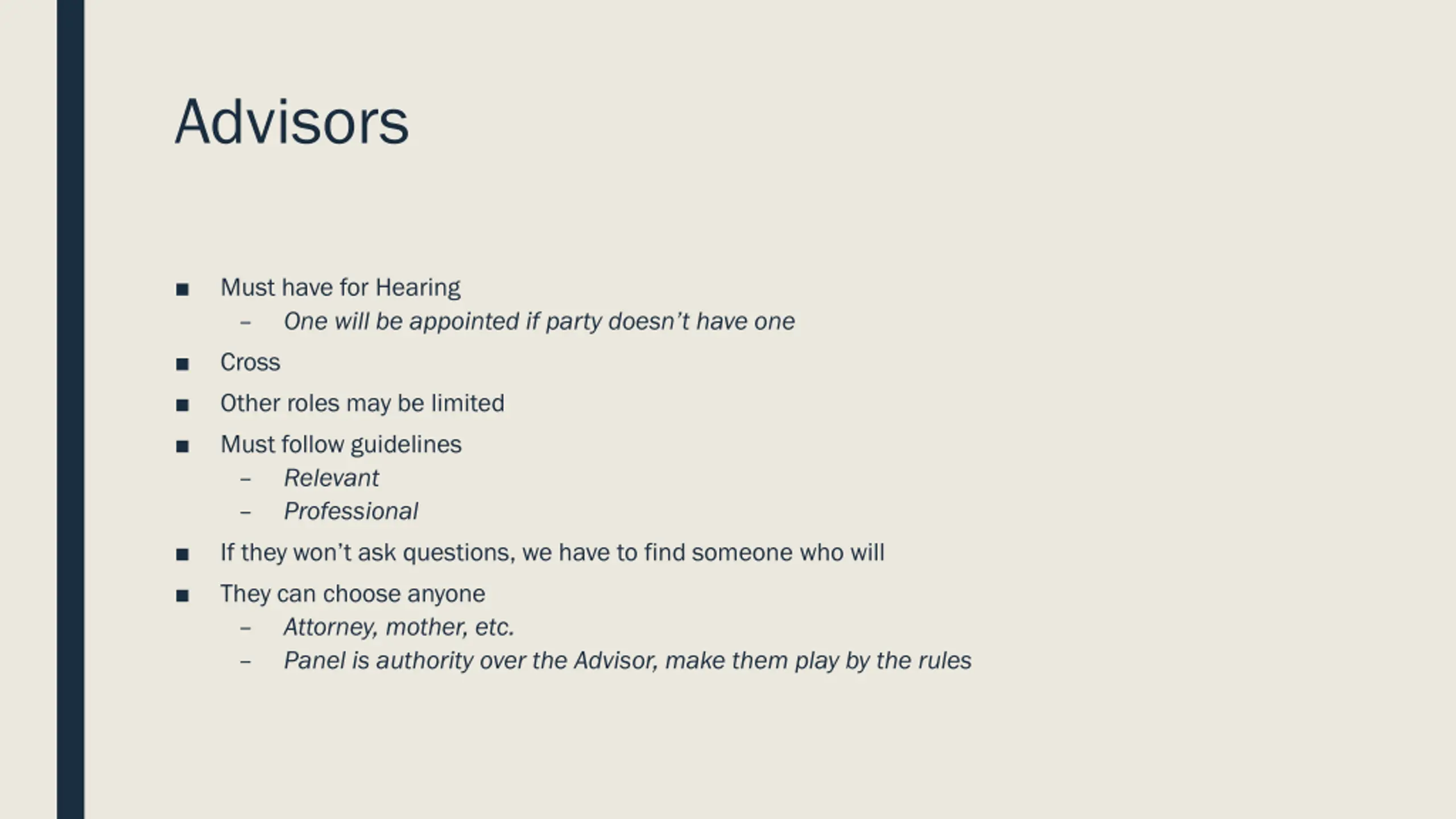The image size is (1456, 819).
Task: Click the square bullet beside 'Must follow guidelines'
Action: 182,446
